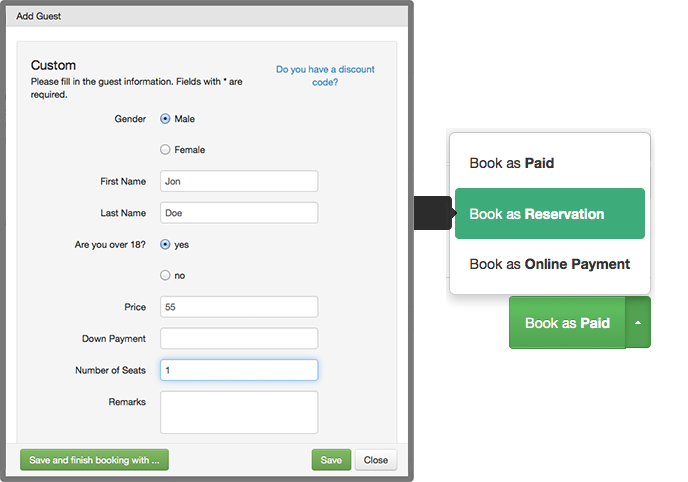Focus the Number of Seats field
This screenshot has height=482, width=688.
coord(238,370)
